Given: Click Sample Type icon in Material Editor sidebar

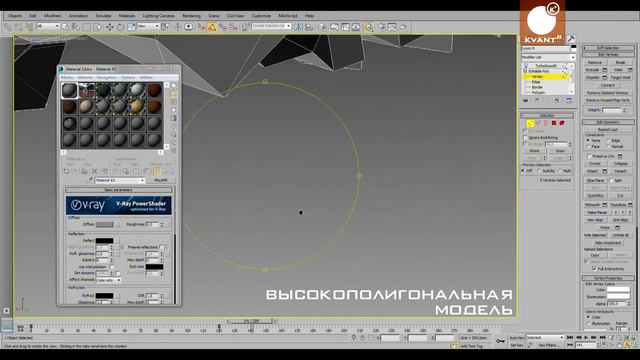Looking at the screenshot, I should [x=173, y=86].
